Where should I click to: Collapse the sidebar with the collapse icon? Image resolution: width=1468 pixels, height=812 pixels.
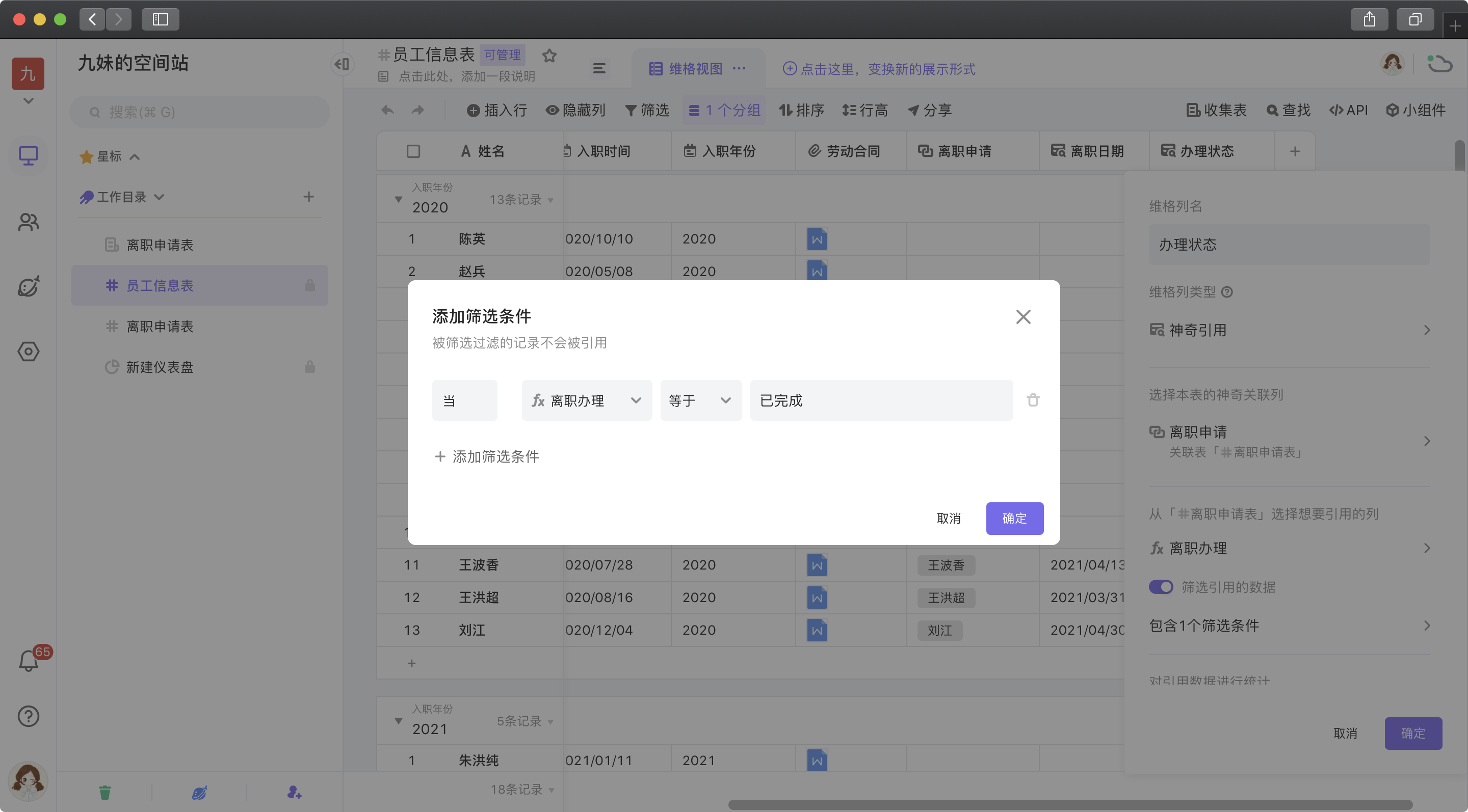click(x=342, y=64)
